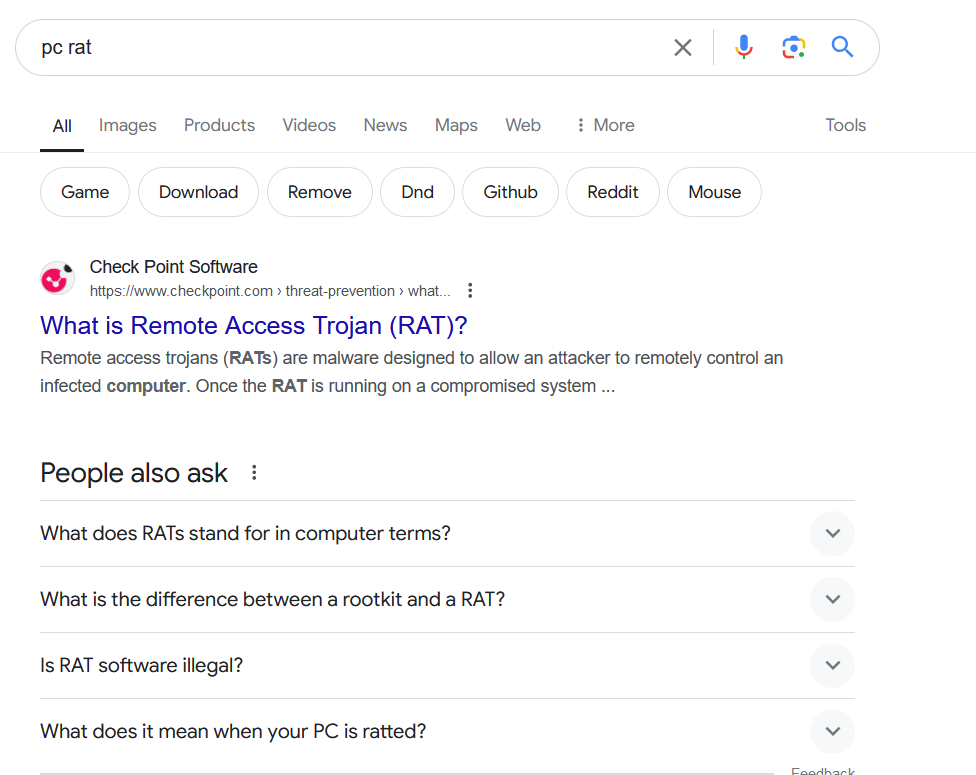Viewport: 976px width, 775px height.
Task: Open the search Tools options
Action: point(845,126)
